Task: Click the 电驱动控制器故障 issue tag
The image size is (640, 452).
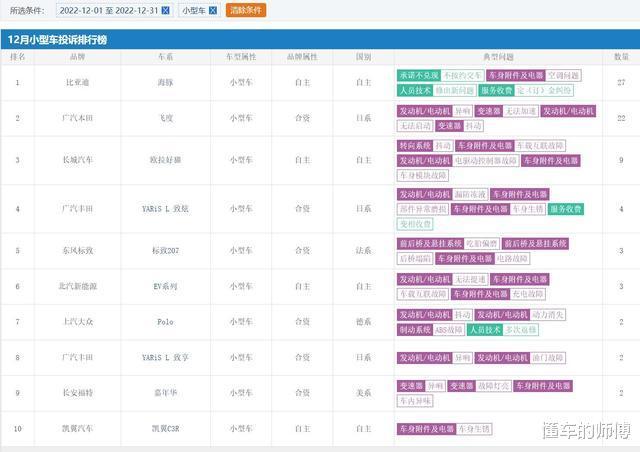Action: (x=486, y=161)
